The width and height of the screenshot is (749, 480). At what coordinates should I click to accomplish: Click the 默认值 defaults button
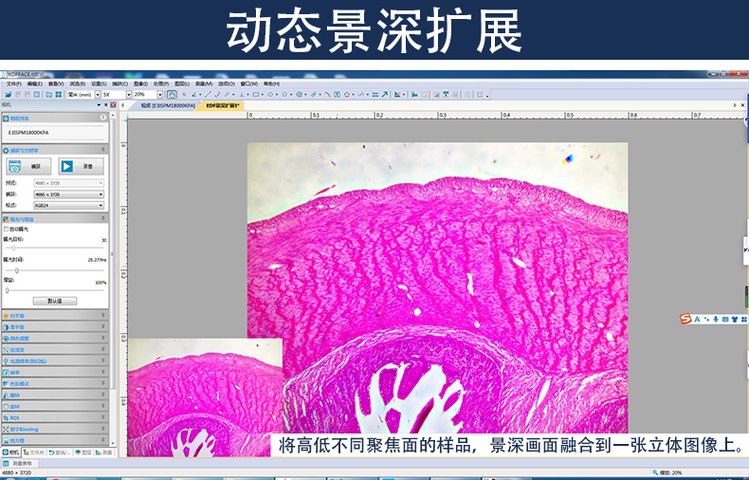click(x=54, y=300)
